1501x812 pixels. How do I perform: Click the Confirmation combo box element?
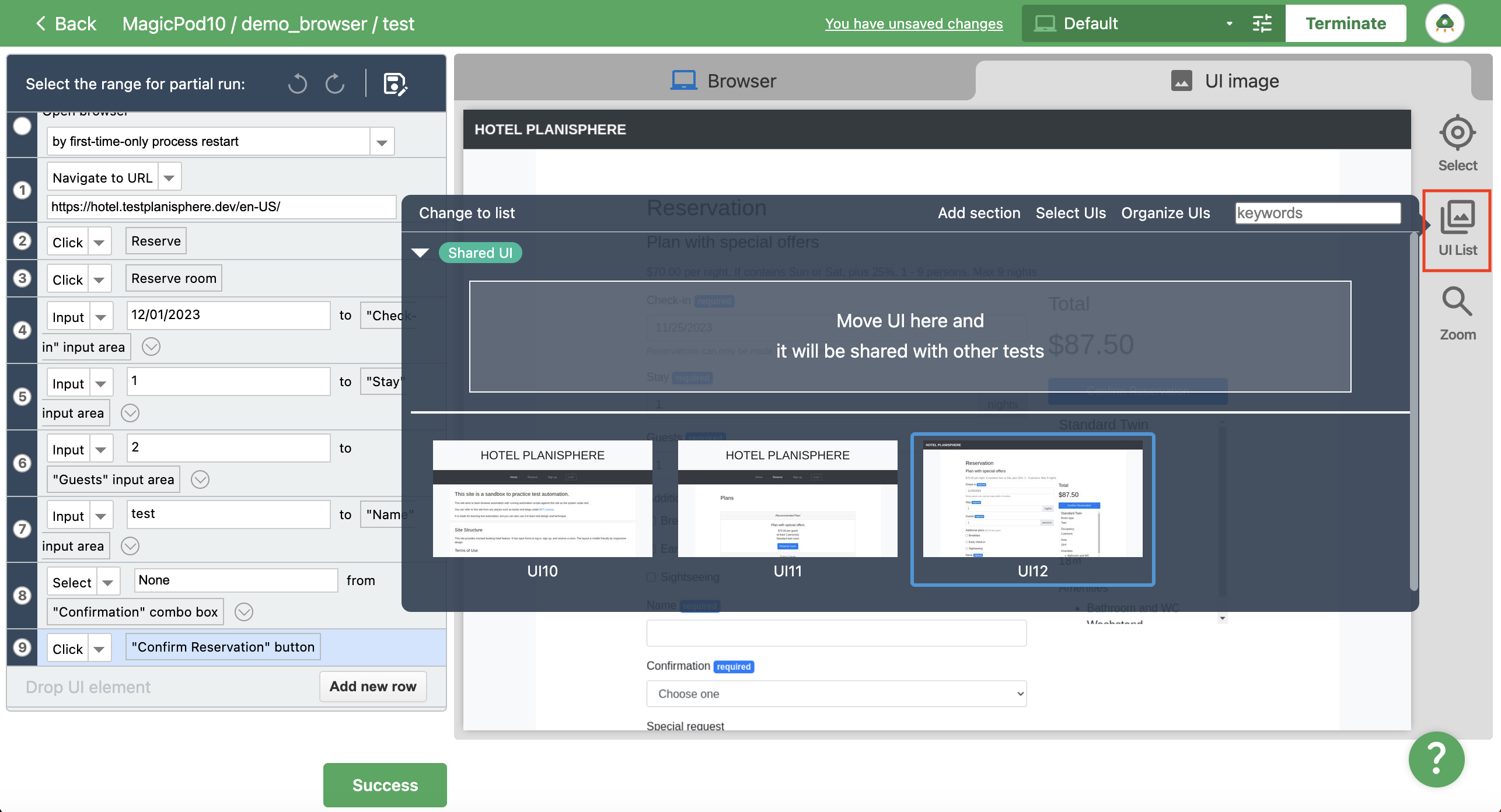click(135, 612)
